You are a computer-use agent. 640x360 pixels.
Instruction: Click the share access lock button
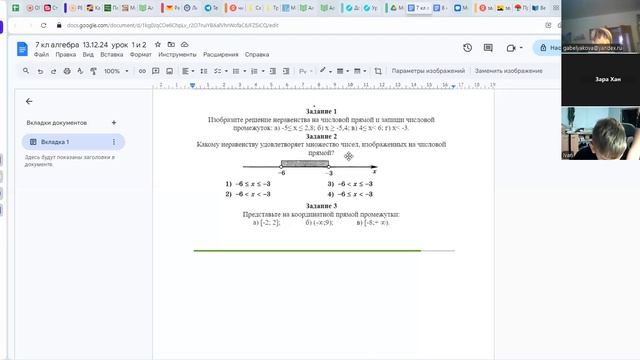(x=547, y=48)
